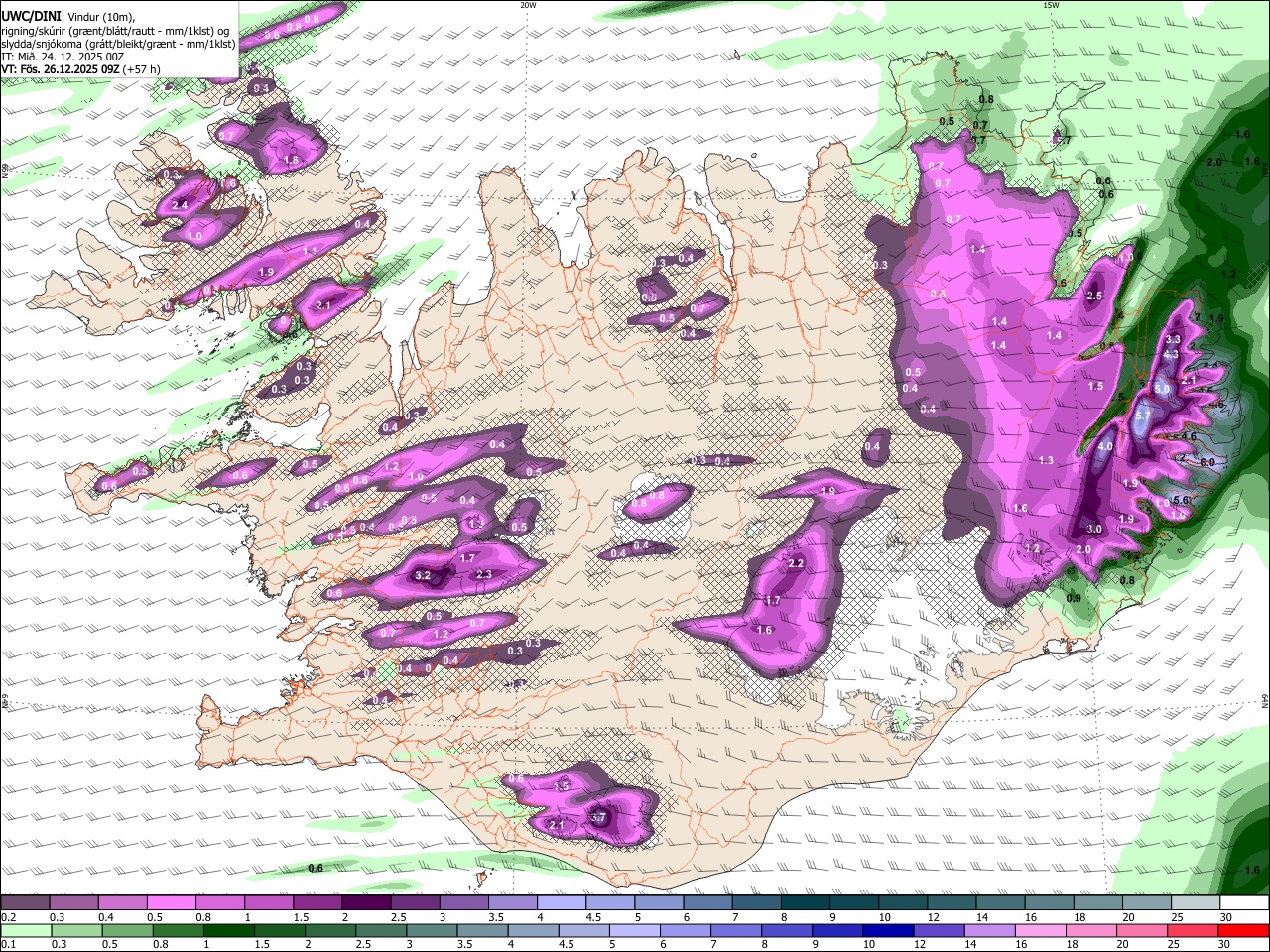Click the '5.7' precipitation value in the east
The width and height of the screenshot is (1270, 952).
1142,416
